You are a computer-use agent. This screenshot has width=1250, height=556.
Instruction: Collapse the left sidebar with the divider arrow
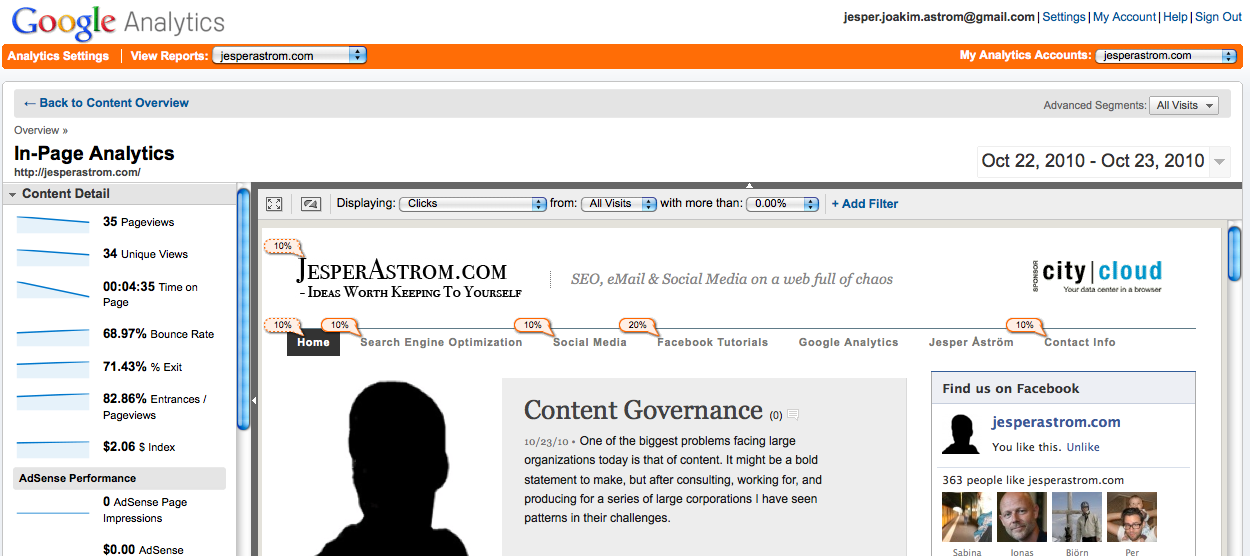coord(253,400)
